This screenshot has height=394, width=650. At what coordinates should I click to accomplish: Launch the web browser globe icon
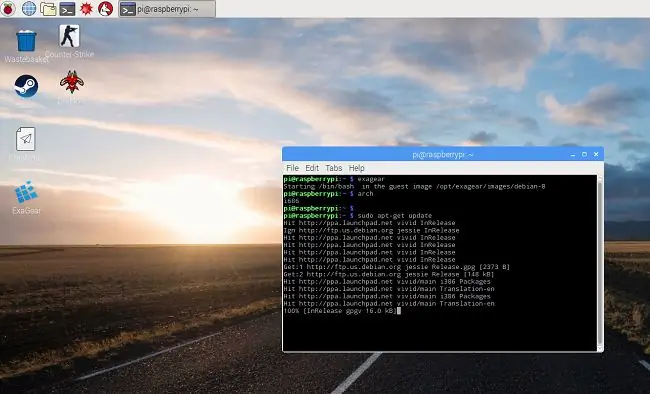pos(29,8)
